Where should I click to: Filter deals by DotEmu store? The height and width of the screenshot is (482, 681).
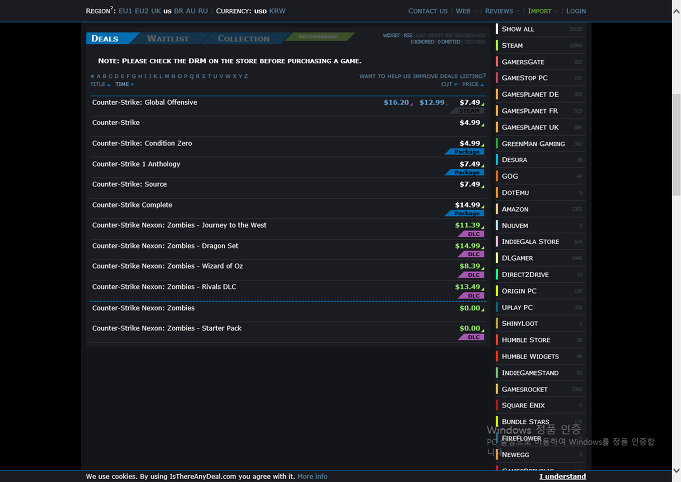pyautogui.click(x=541, y=192)
